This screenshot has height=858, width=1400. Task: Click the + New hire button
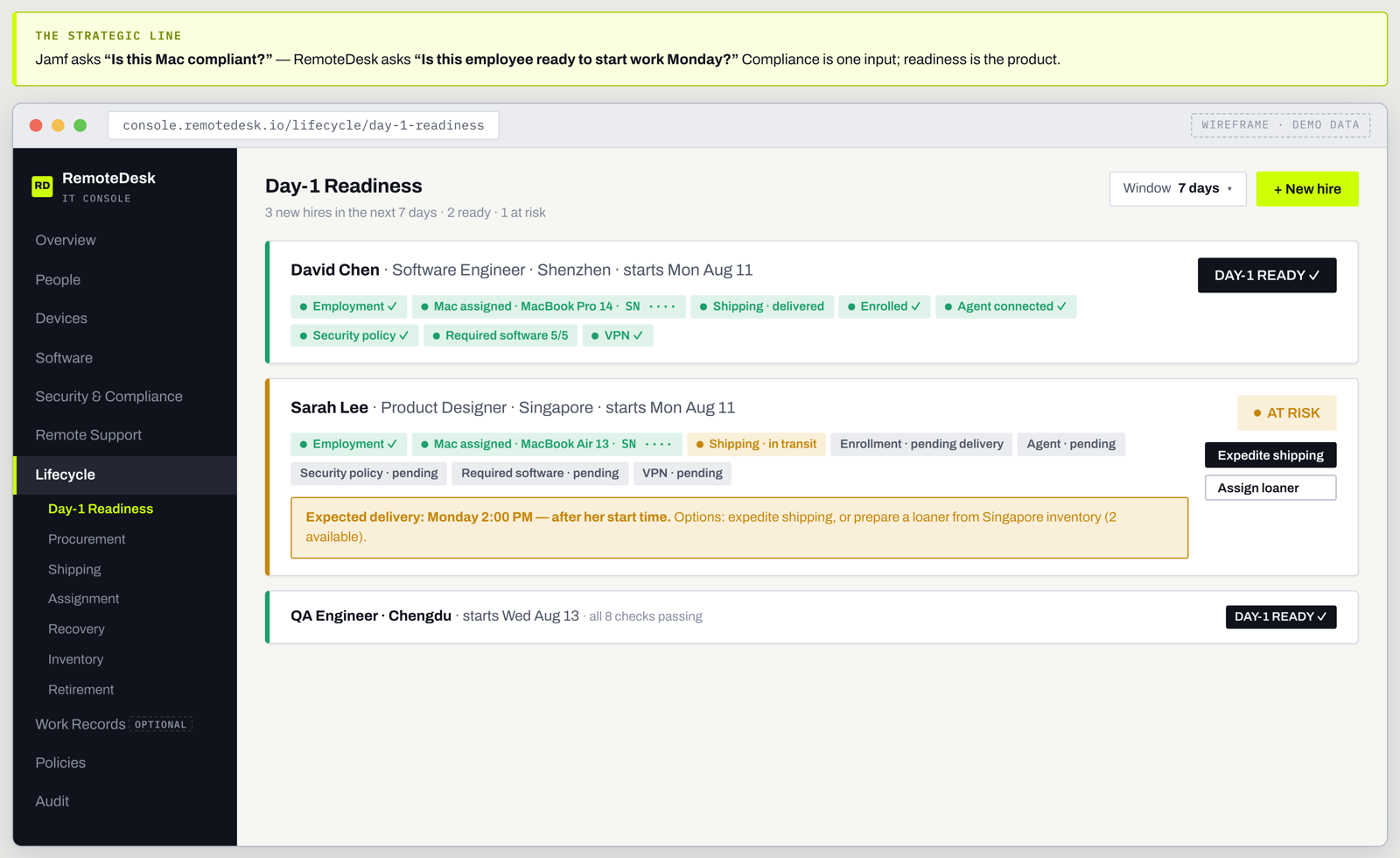click(x=1307, y=188)
